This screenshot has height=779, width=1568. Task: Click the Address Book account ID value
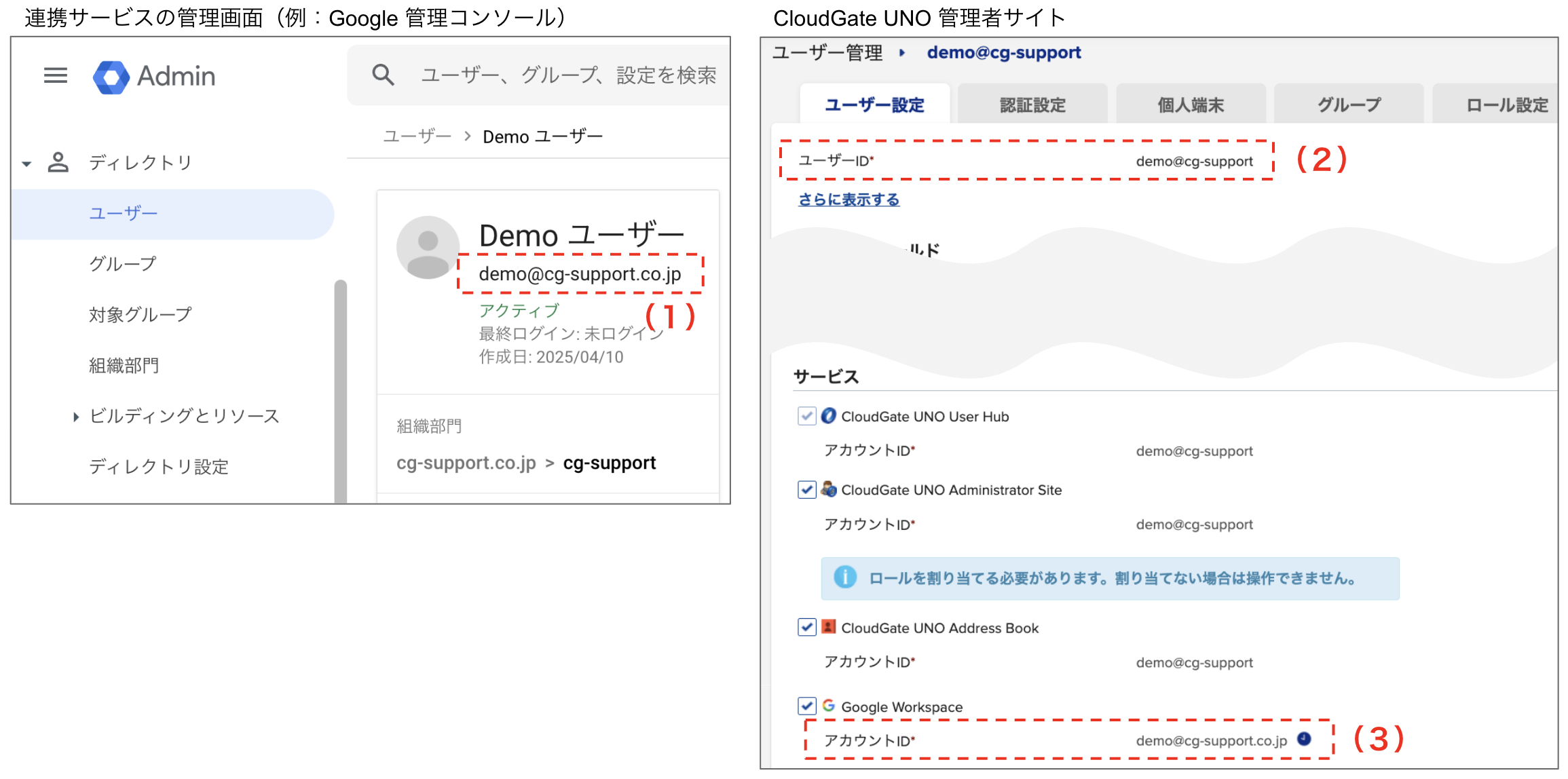[x=1194, y=662]
